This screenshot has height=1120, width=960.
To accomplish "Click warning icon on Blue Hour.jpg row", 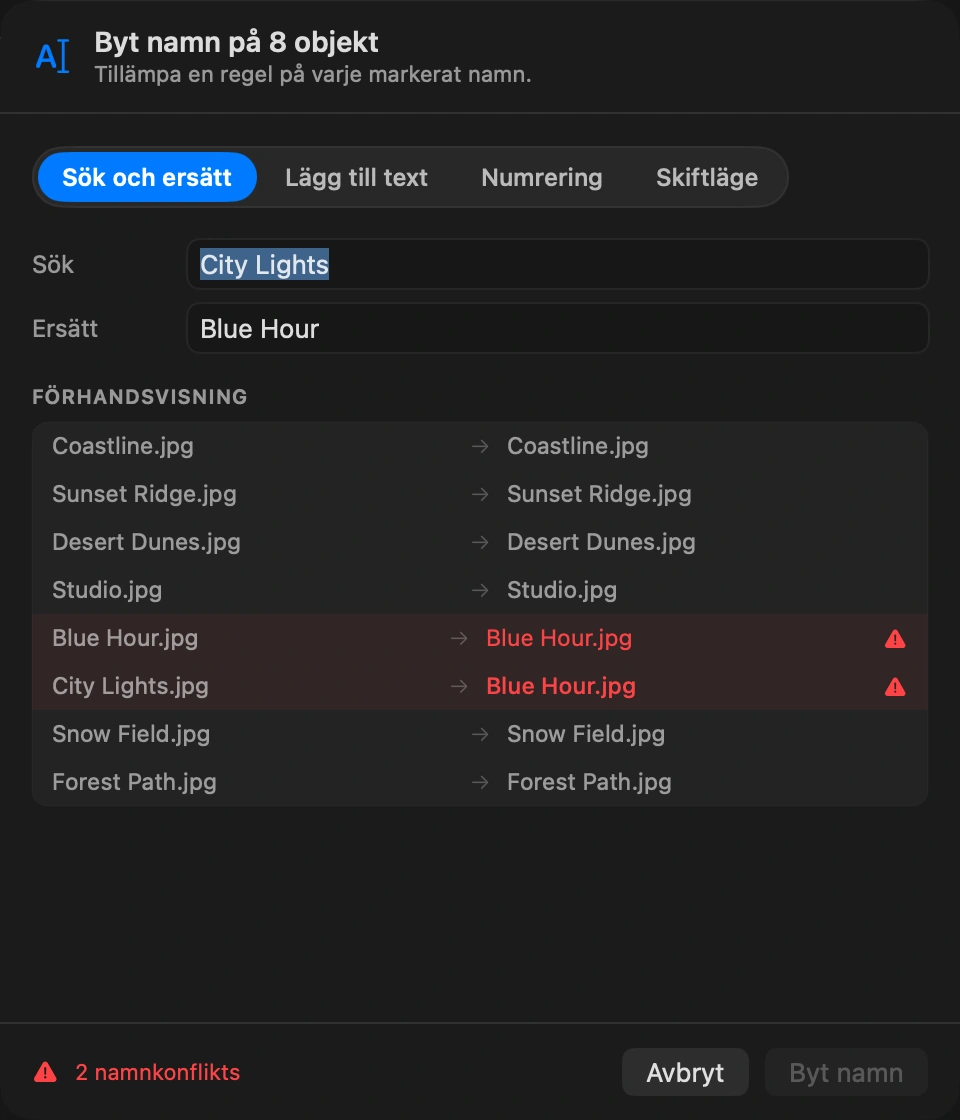I will (895, 639).
